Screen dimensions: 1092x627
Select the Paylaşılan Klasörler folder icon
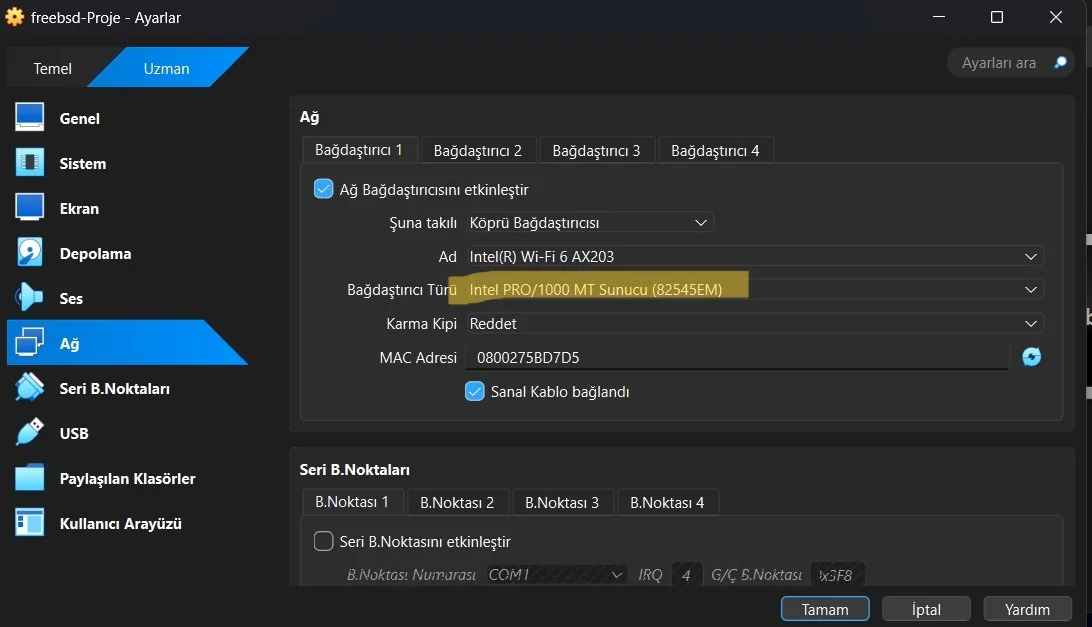tap(30, 478)
